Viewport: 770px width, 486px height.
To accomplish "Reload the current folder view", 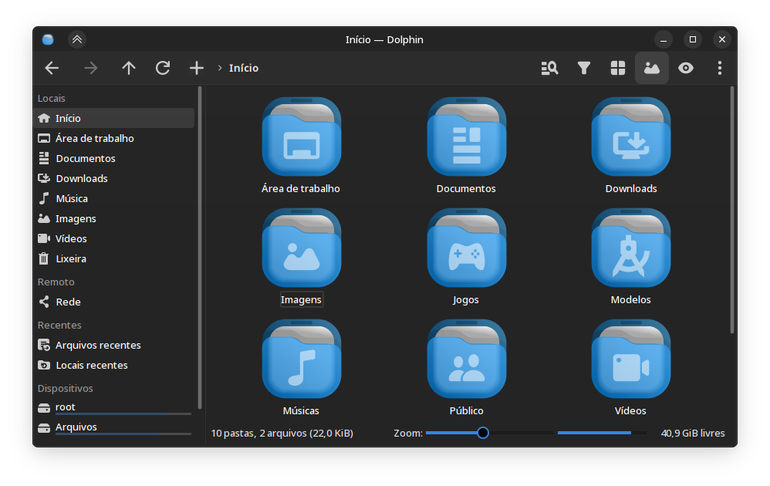I will 163,68.
